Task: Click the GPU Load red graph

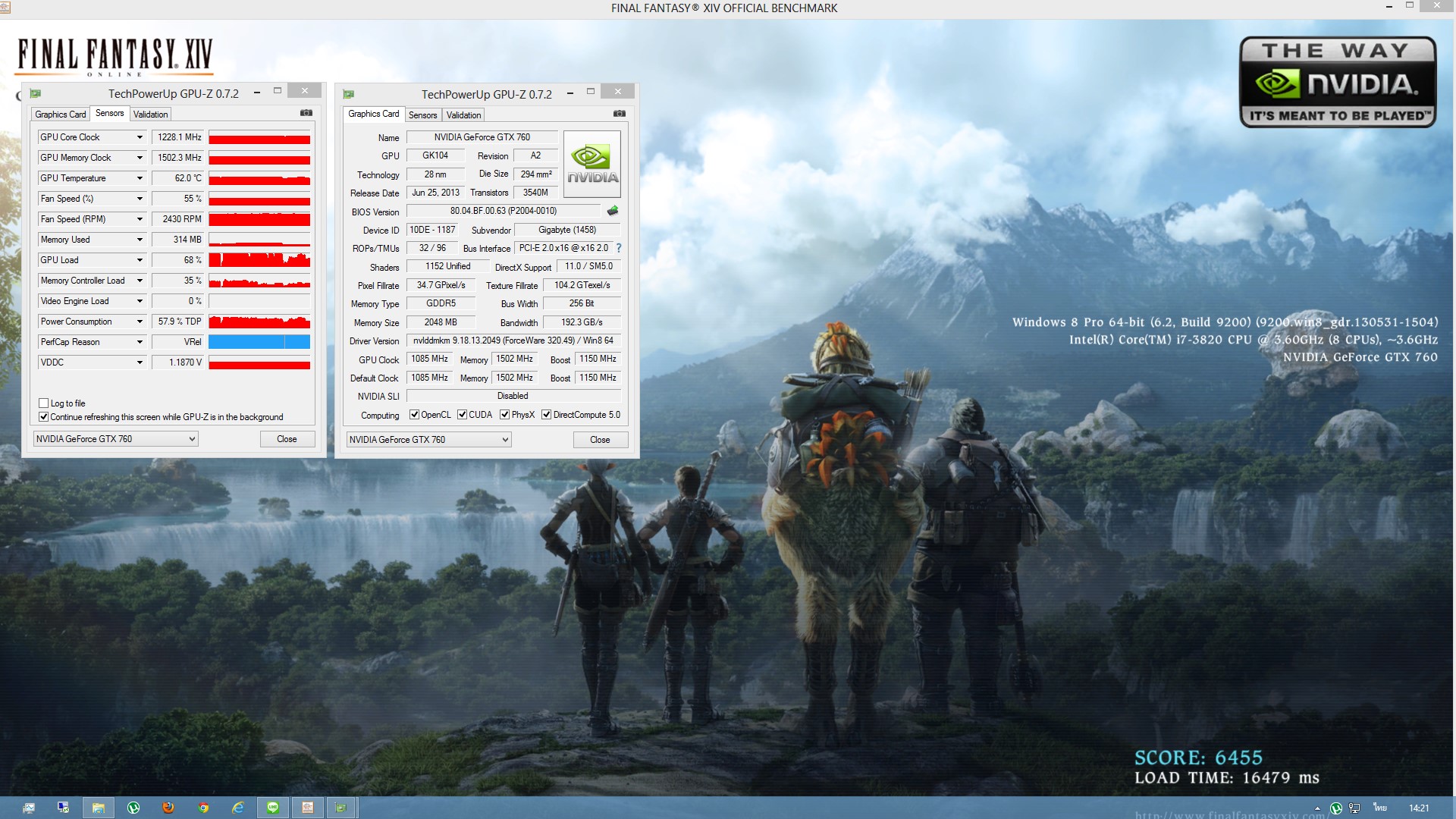Action: (x=259, y=260)
